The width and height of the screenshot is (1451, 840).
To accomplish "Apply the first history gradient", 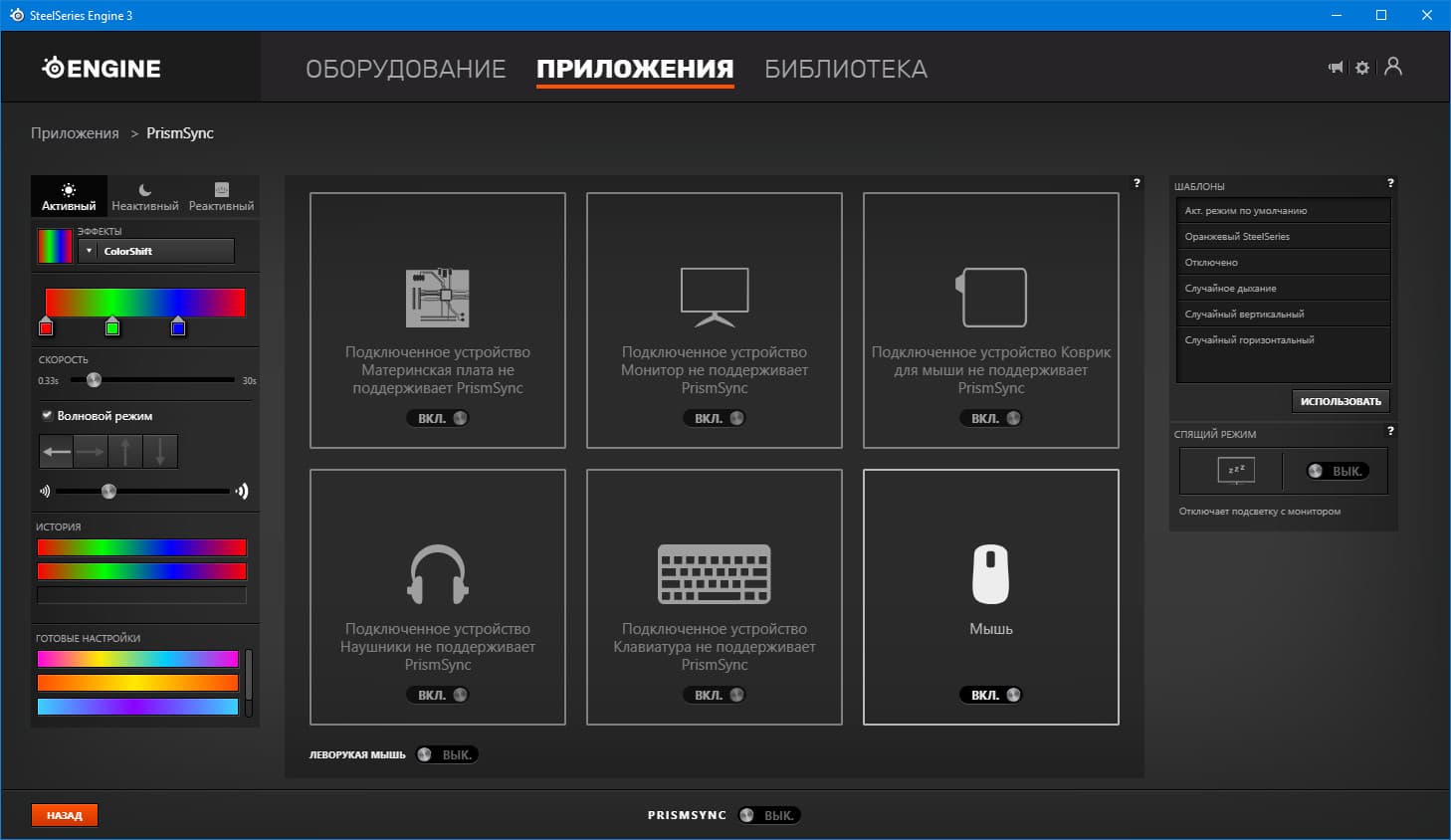I will pyautogui.click(x=141, y=547).
